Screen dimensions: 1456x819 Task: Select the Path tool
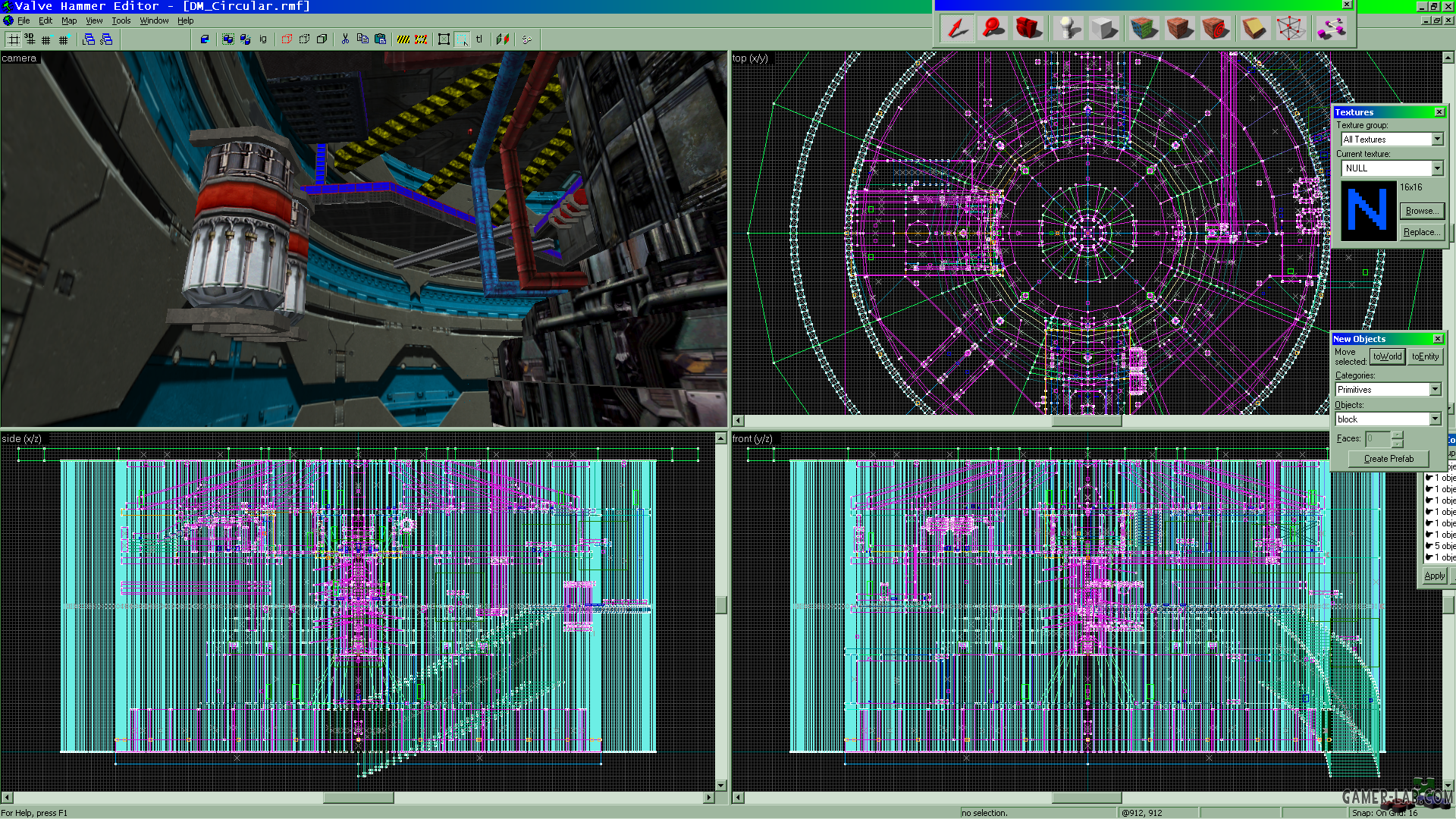coord(1330,29)
